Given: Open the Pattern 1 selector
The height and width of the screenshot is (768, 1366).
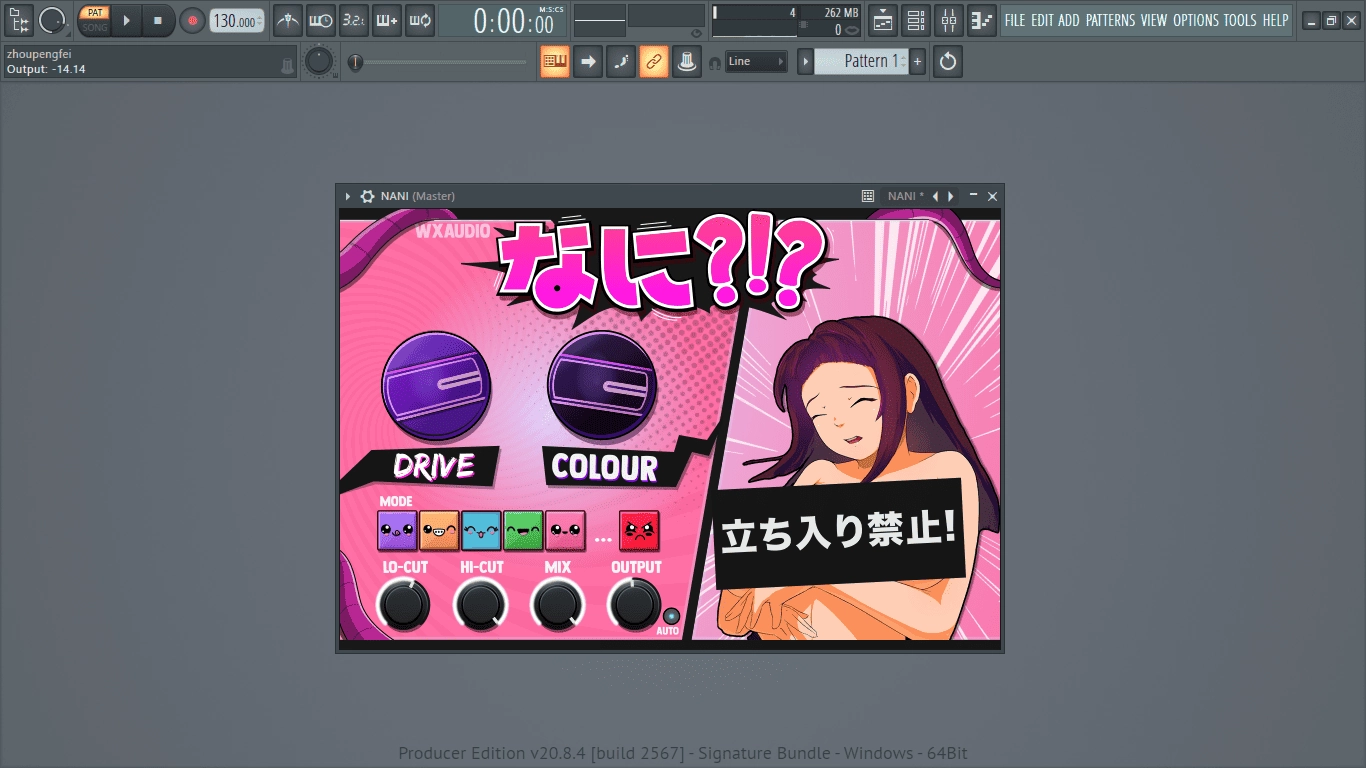Looking at the screenshot, I should coord(861,62).
